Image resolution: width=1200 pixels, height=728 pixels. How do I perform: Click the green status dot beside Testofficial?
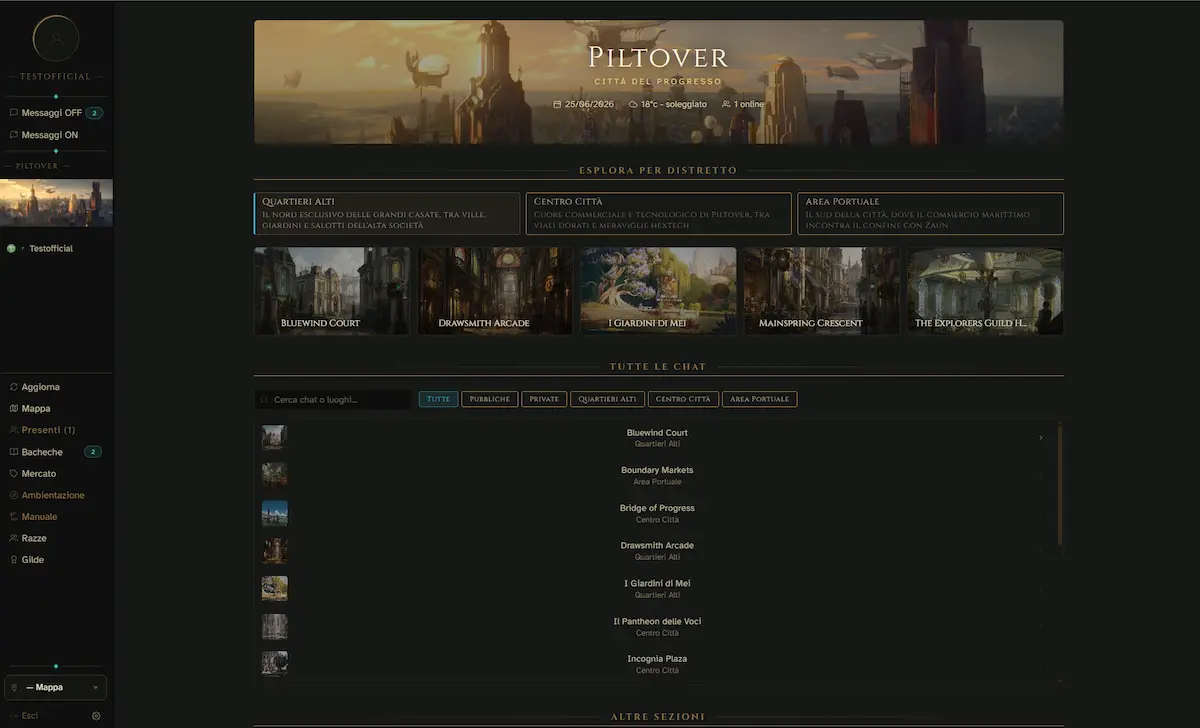(x=11, y=248)
